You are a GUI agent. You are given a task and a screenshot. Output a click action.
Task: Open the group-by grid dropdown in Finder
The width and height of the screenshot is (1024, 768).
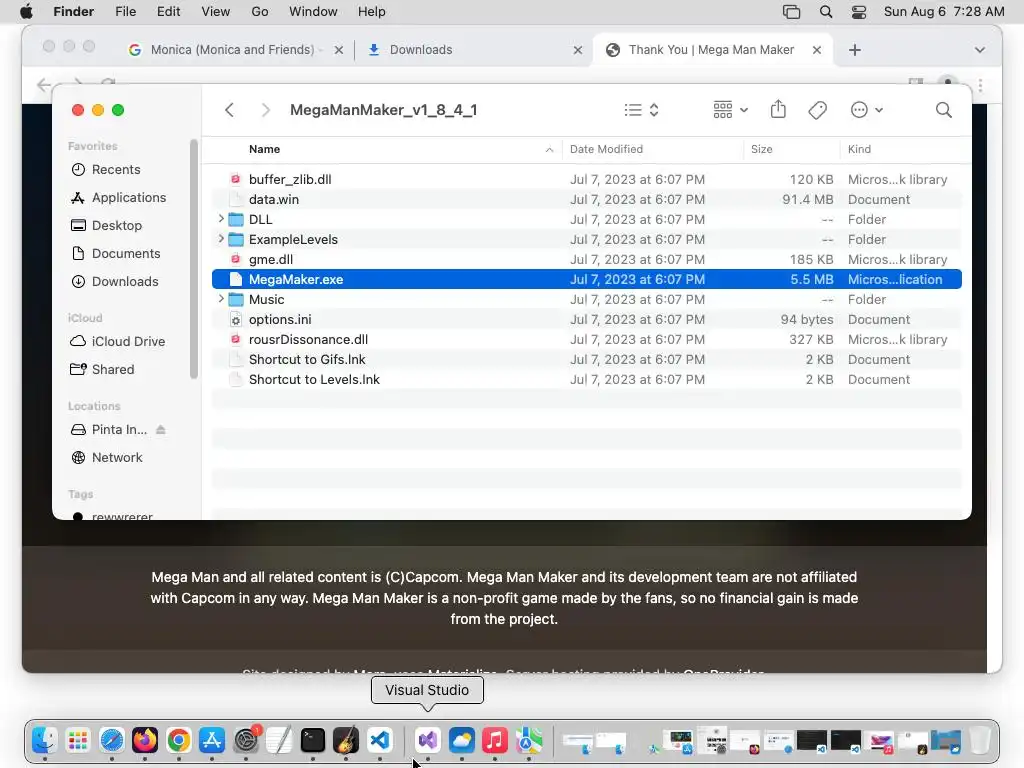730,110
